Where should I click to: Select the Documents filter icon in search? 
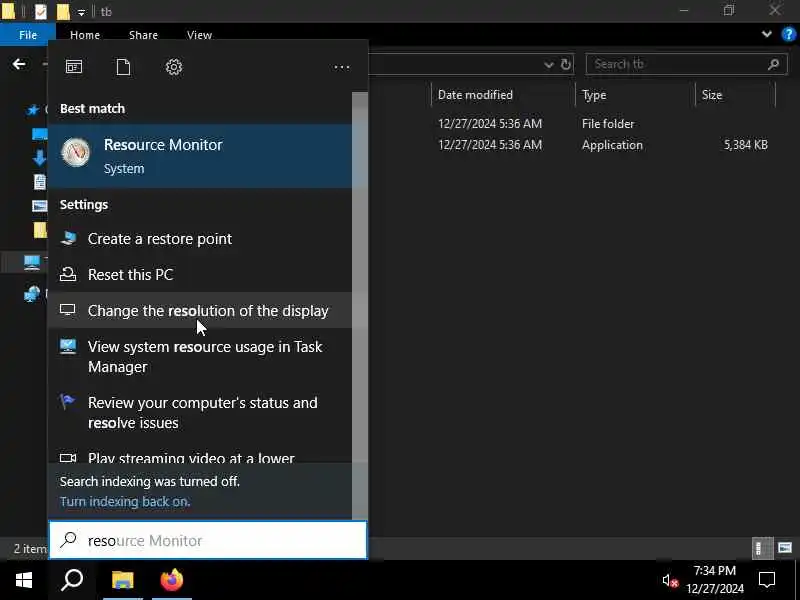pos(123,67)
